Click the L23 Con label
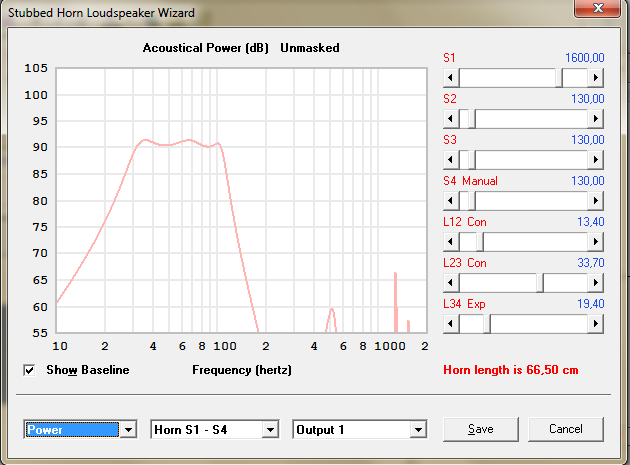 (465, 263)
